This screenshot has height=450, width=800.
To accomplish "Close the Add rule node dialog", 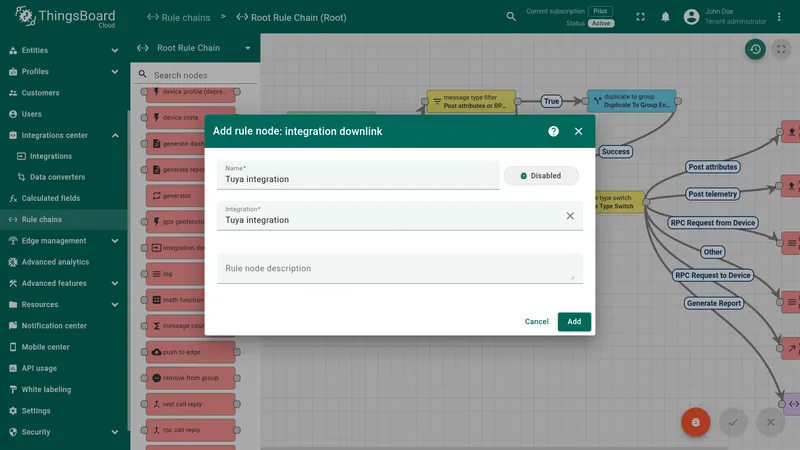I will click(578, 131).
